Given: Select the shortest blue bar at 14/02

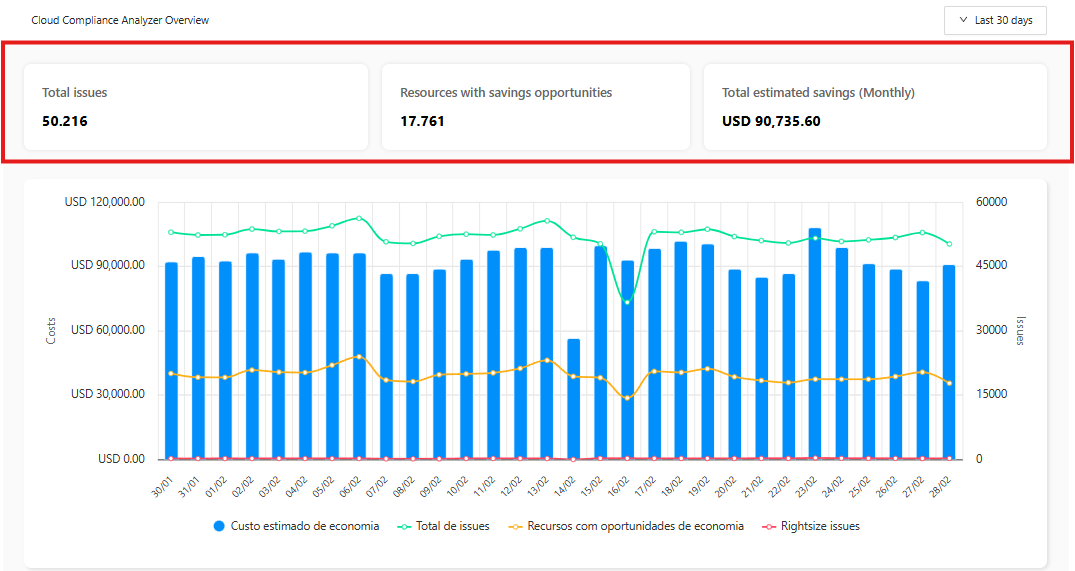Looking at the screenshot, I should 573,400.
